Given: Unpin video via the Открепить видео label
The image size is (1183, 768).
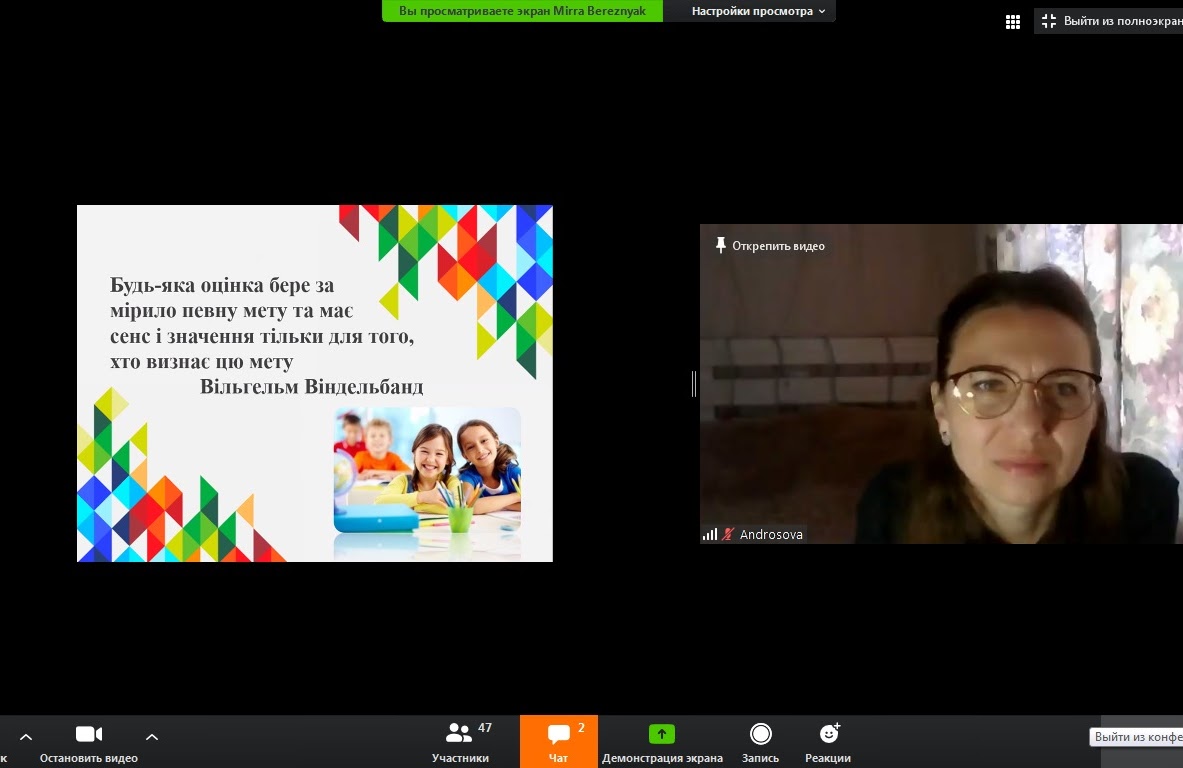Looking at the screenshot, I should pyautogui.click(x=778, y=246).
